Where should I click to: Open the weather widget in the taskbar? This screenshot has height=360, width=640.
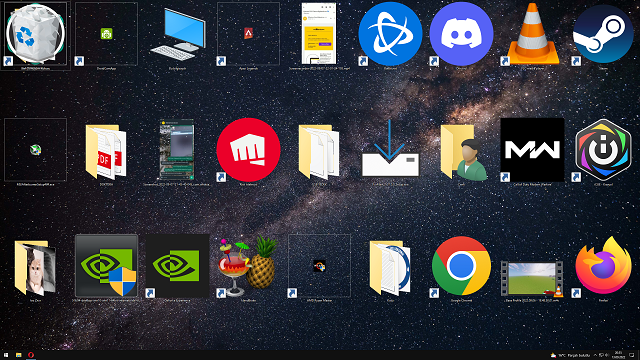pos(570,356)
